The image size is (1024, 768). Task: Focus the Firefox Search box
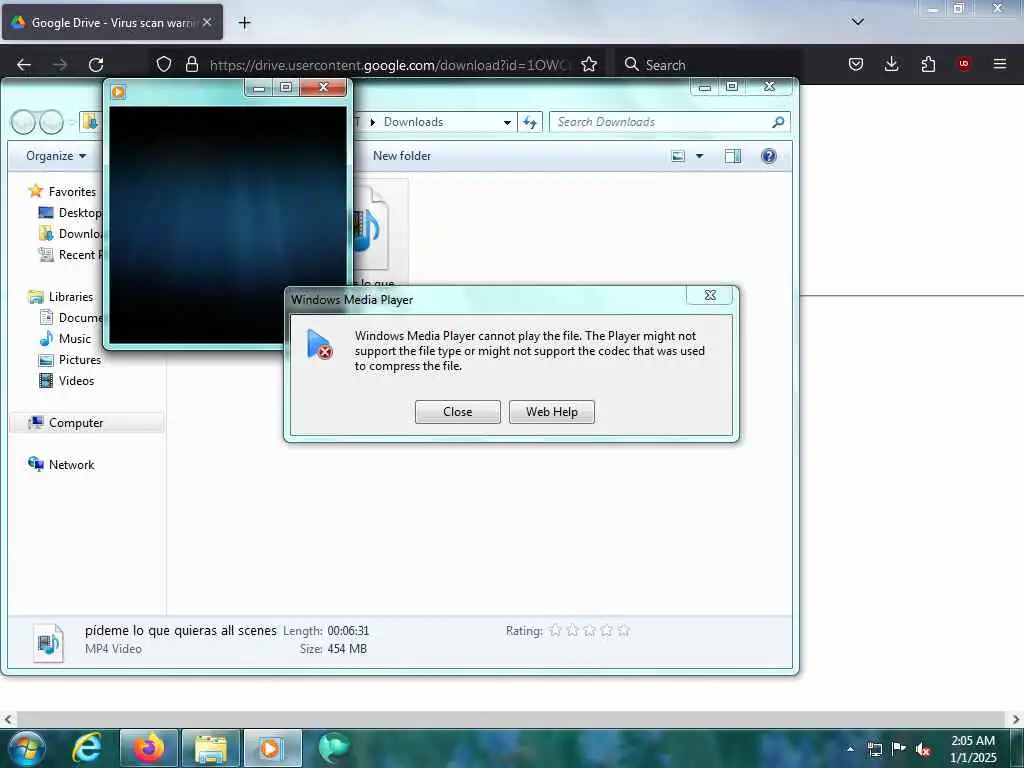pos(709,65)
